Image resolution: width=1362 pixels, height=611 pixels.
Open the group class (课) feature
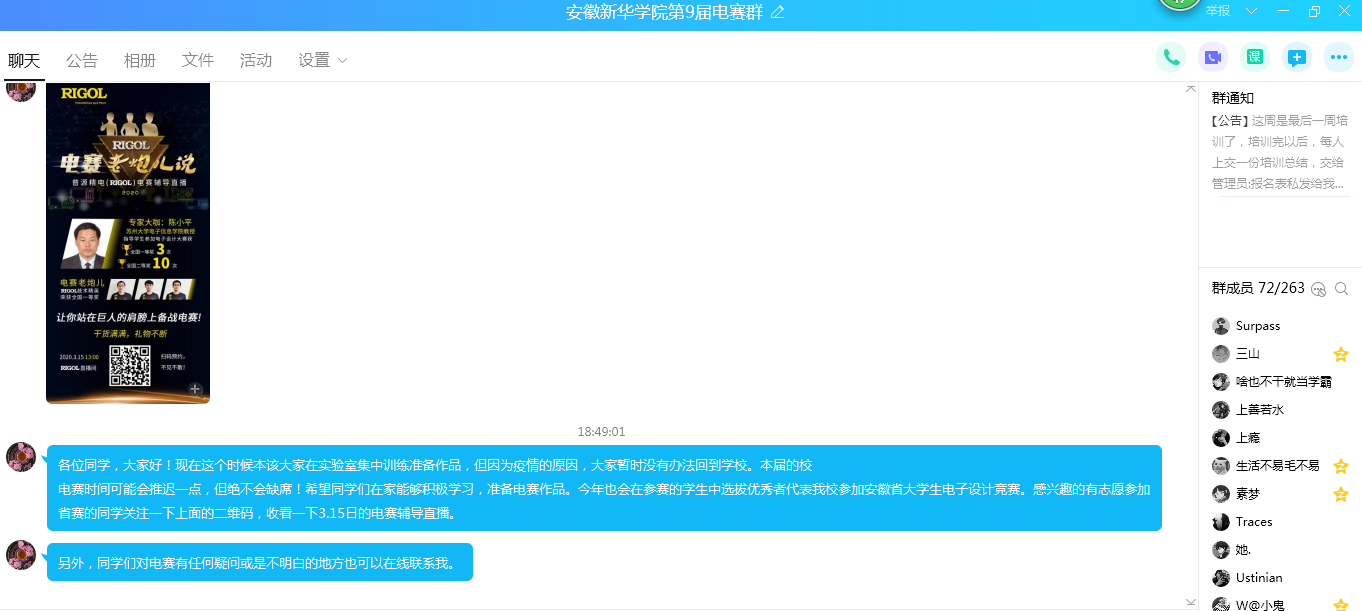(x=1255, y=57)
